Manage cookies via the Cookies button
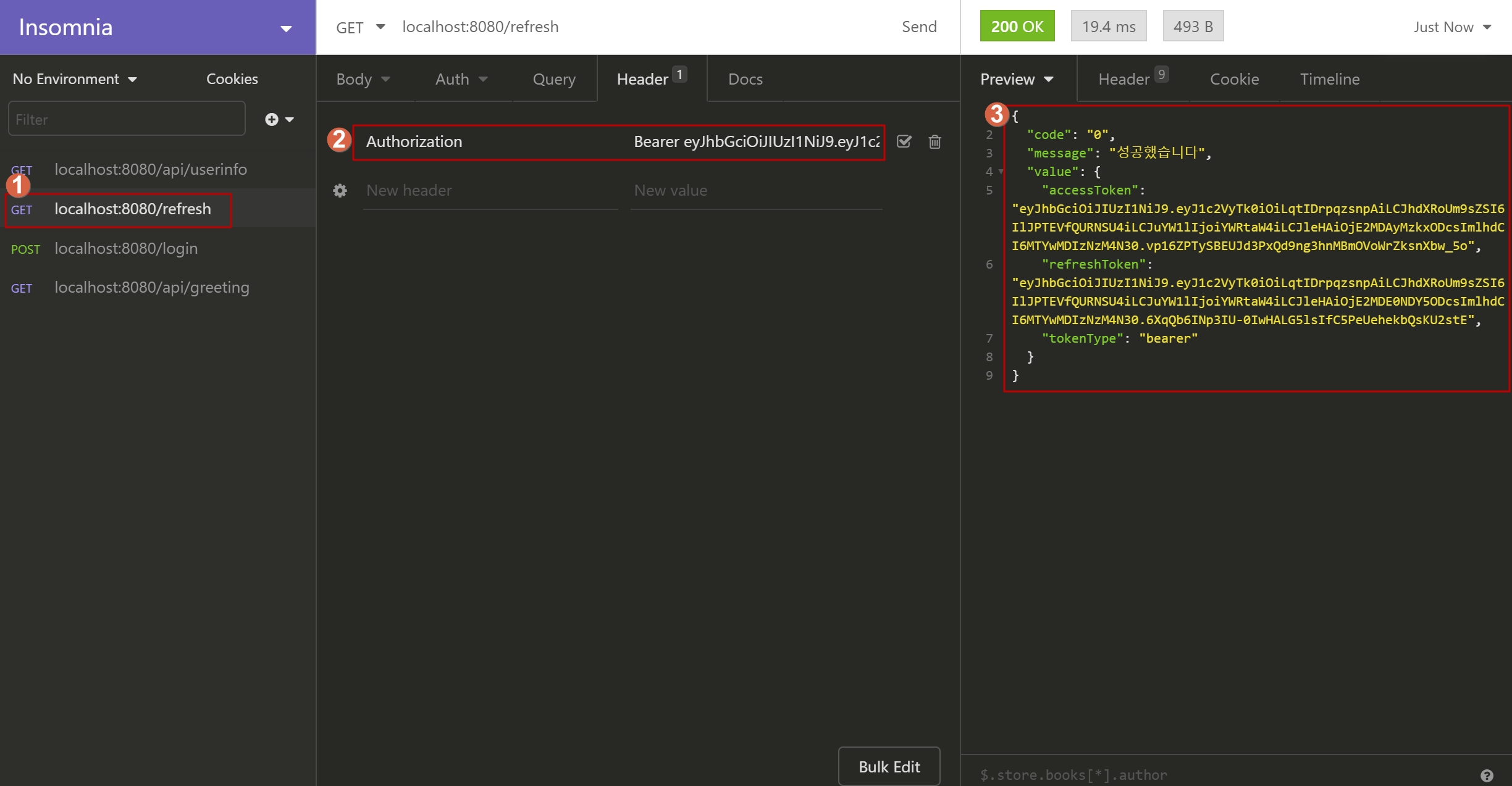 tap(232, 78)
